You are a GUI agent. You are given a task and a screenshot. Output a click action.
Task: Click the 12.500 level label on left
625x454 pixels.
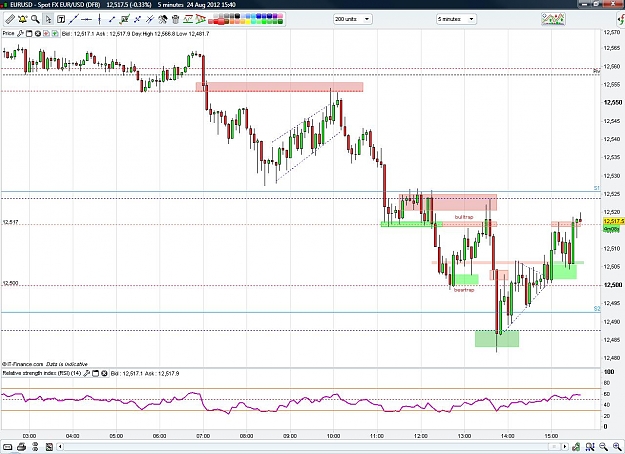click(10, 283)
